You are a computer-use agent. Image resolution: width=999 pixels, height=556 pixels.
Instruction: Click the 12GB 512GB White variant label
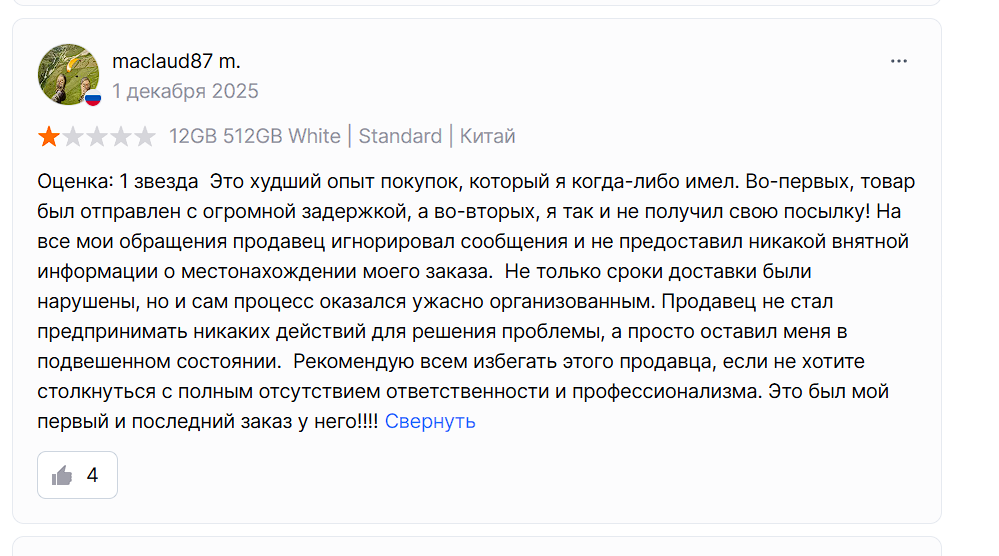click(x=254, y=136)
